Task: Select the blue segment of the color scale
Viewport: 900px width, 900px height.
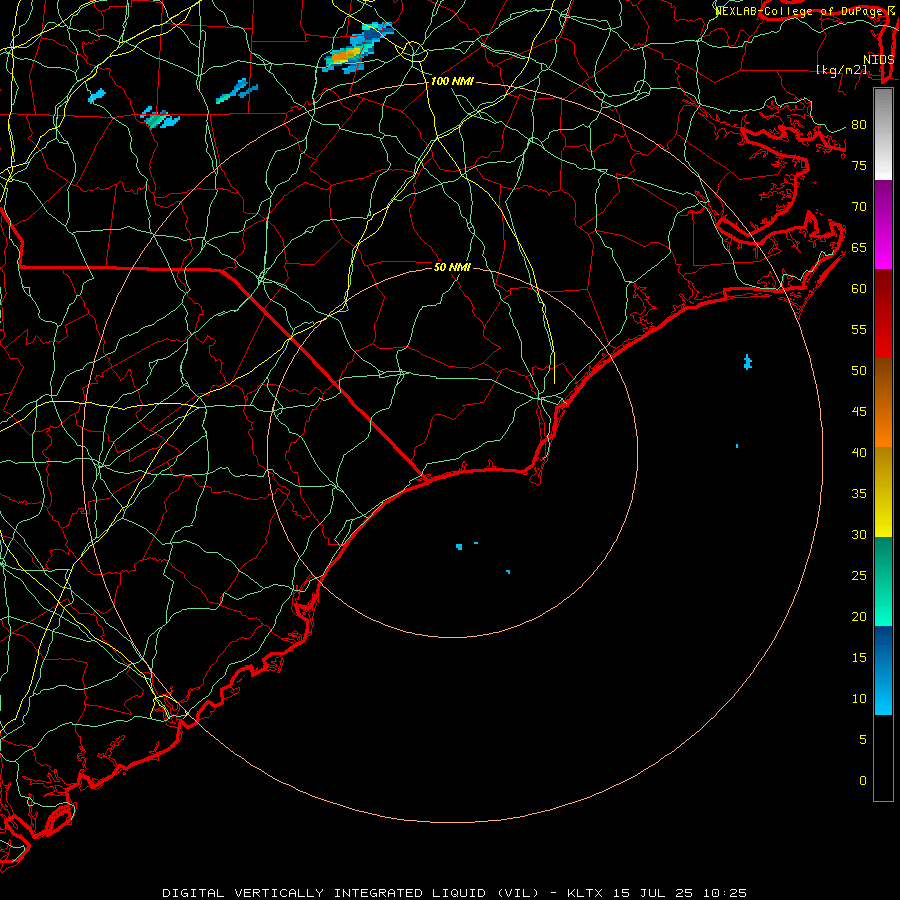Action: (883, 670)
